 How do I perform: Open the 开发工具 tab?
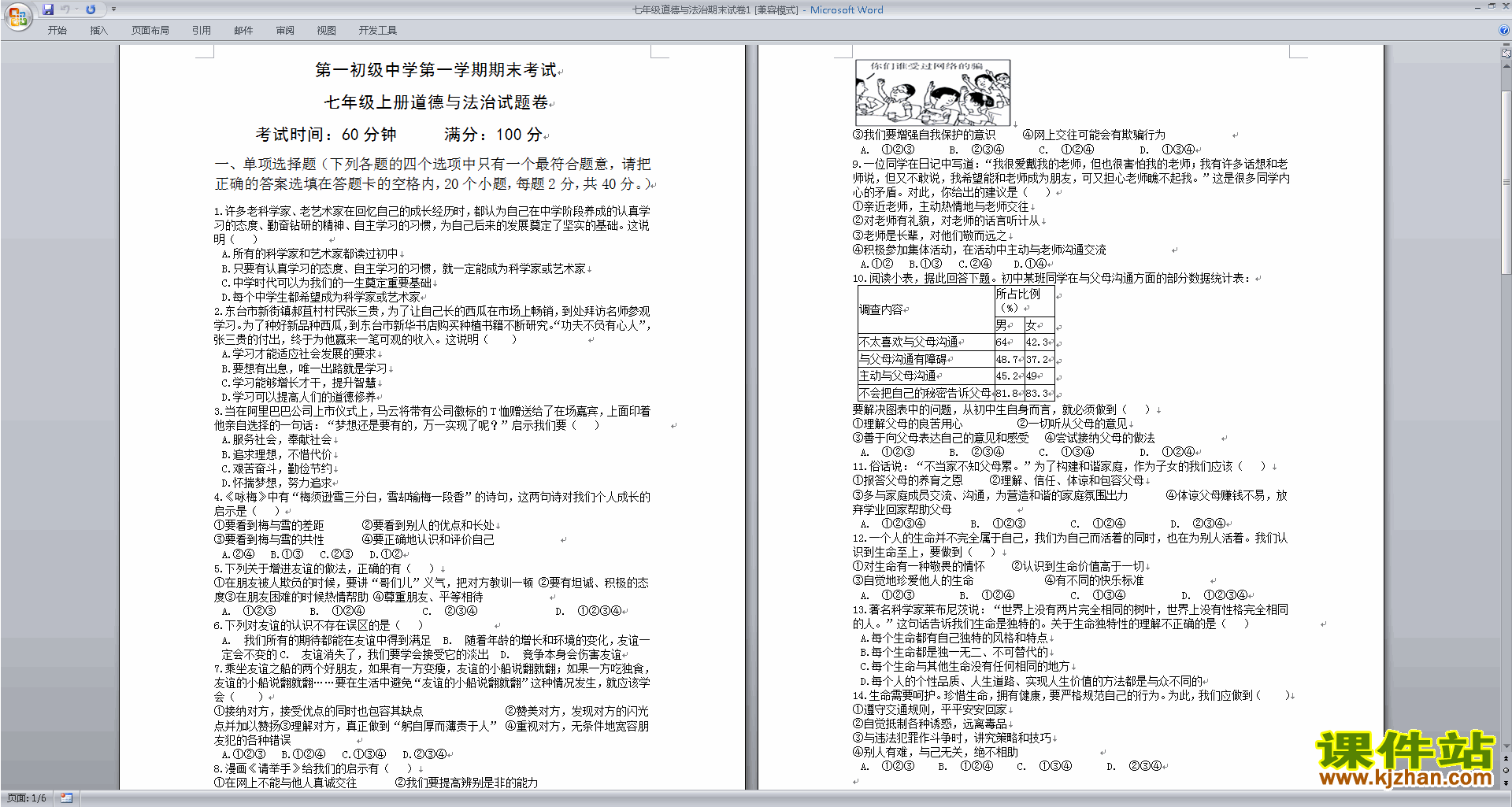pos(378,31)
